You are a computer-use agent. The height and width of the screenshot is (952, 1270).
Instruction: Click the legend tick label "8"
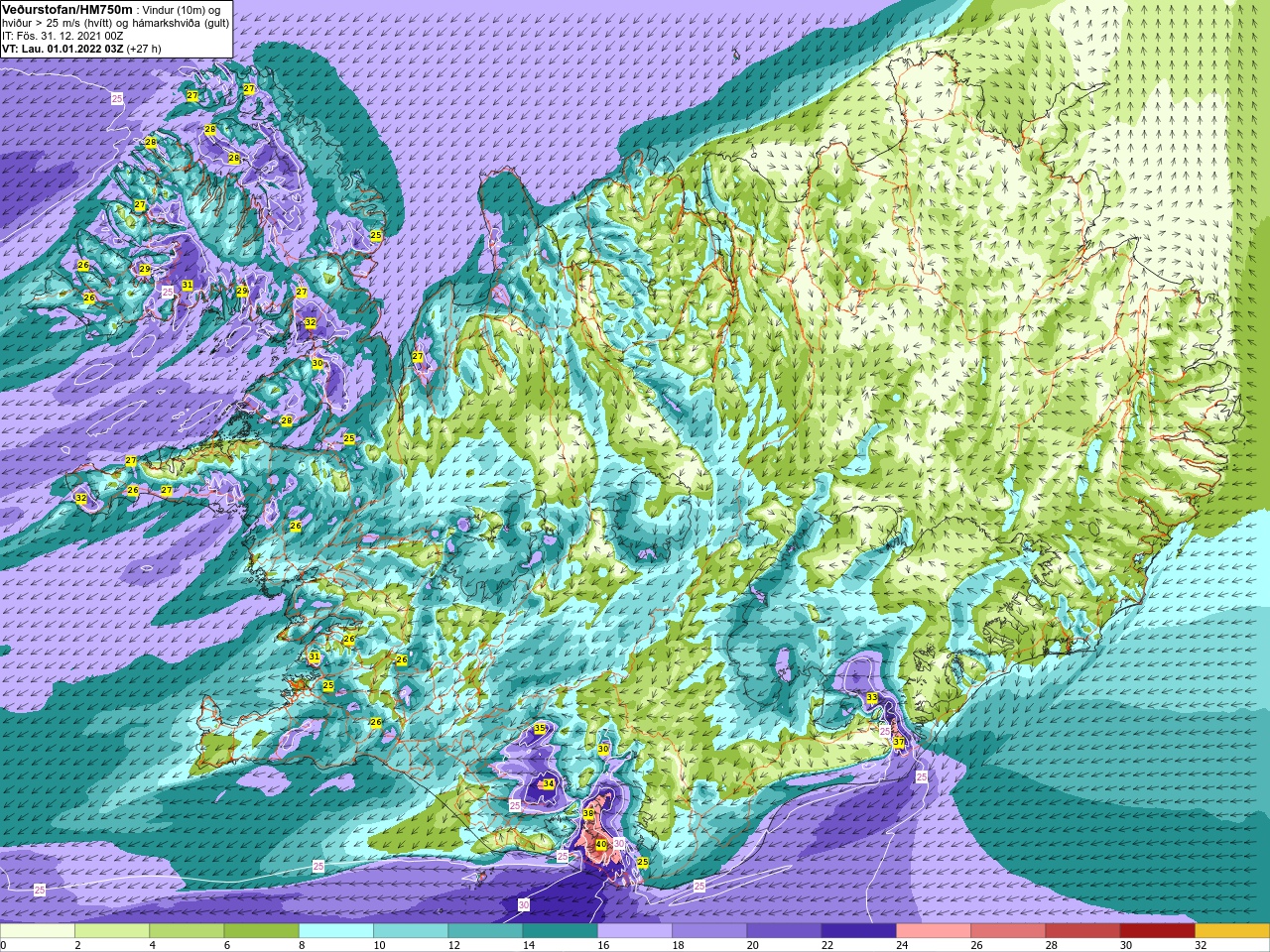tap(303, 945)
